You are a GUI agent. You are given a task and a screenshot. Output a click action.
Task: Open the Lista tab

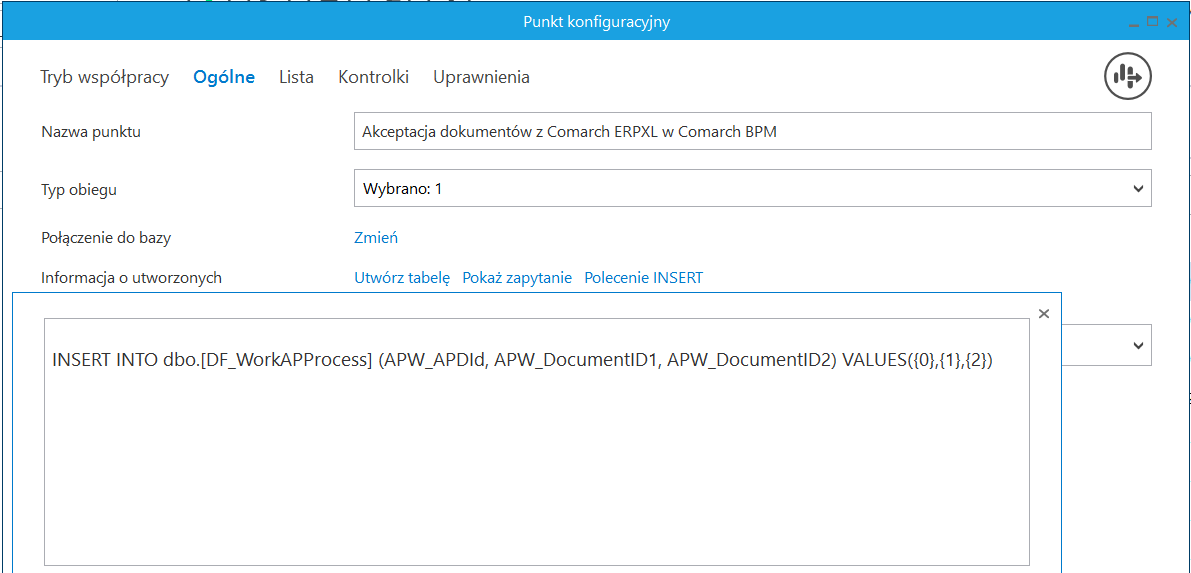(296, 77)
